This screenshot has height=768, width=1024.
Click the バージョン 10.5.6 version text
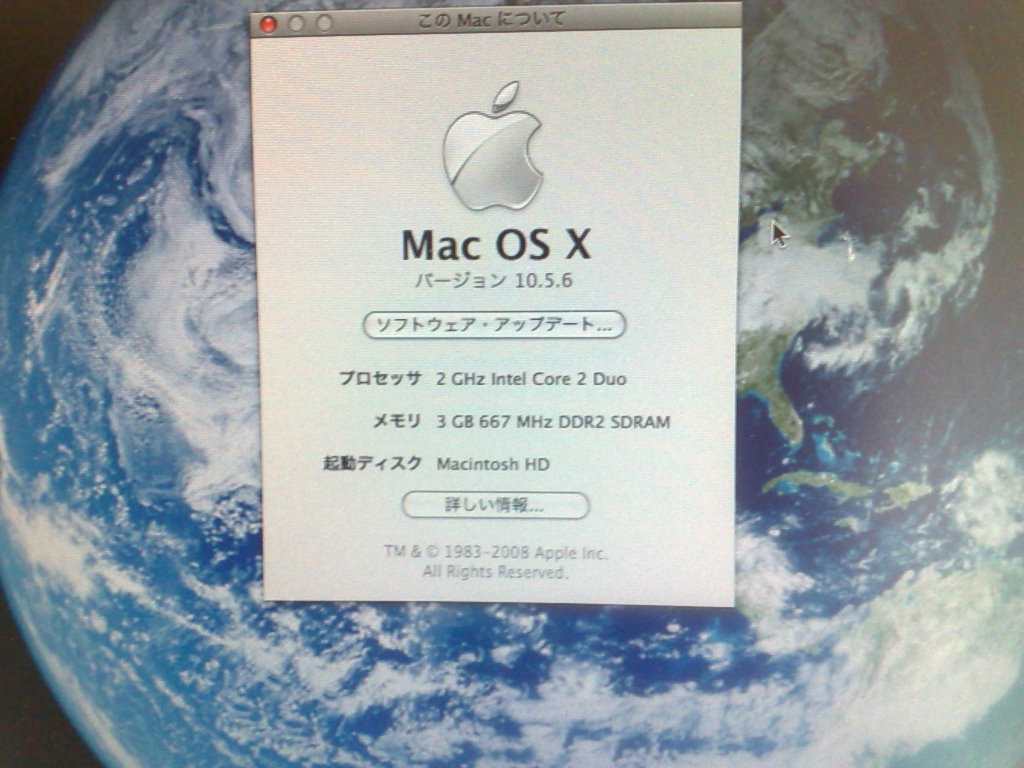click(494, 280)
